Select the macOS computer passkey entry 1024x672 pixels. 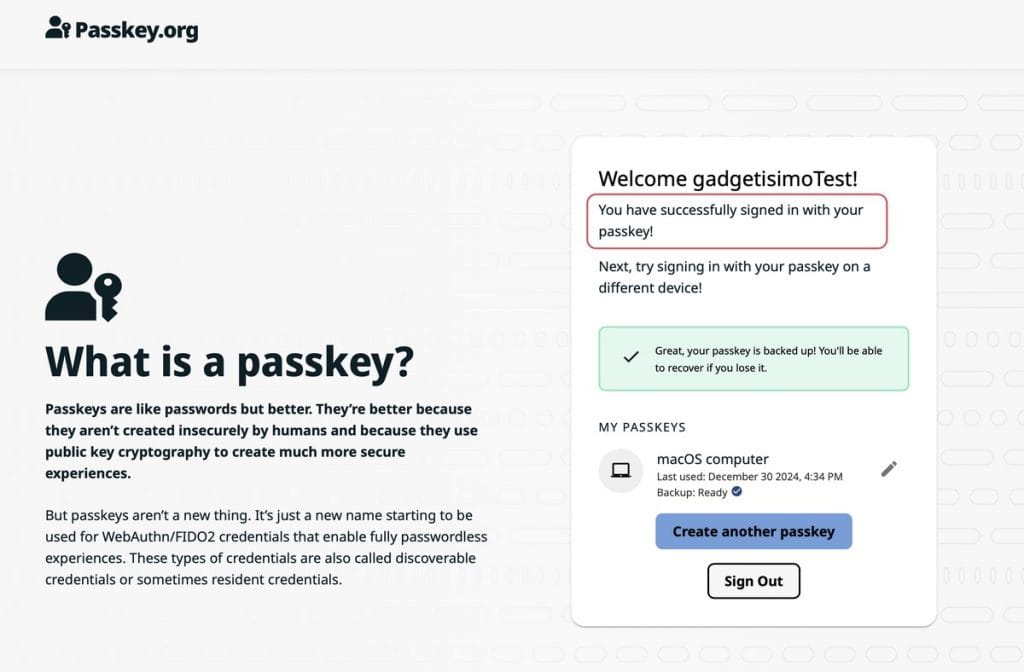click(749, 474)
